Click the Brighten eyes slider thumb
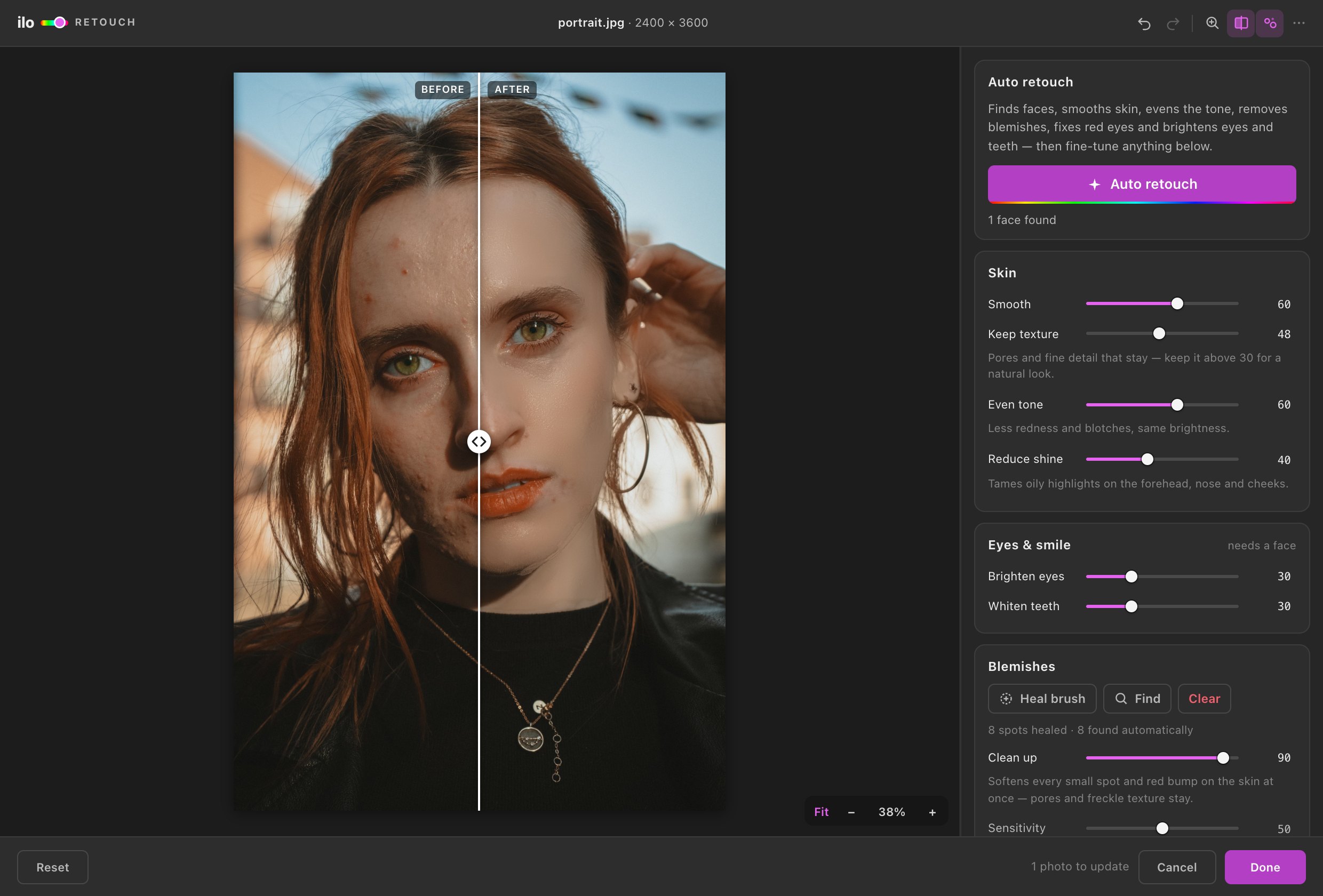 tap(1131, 577)
